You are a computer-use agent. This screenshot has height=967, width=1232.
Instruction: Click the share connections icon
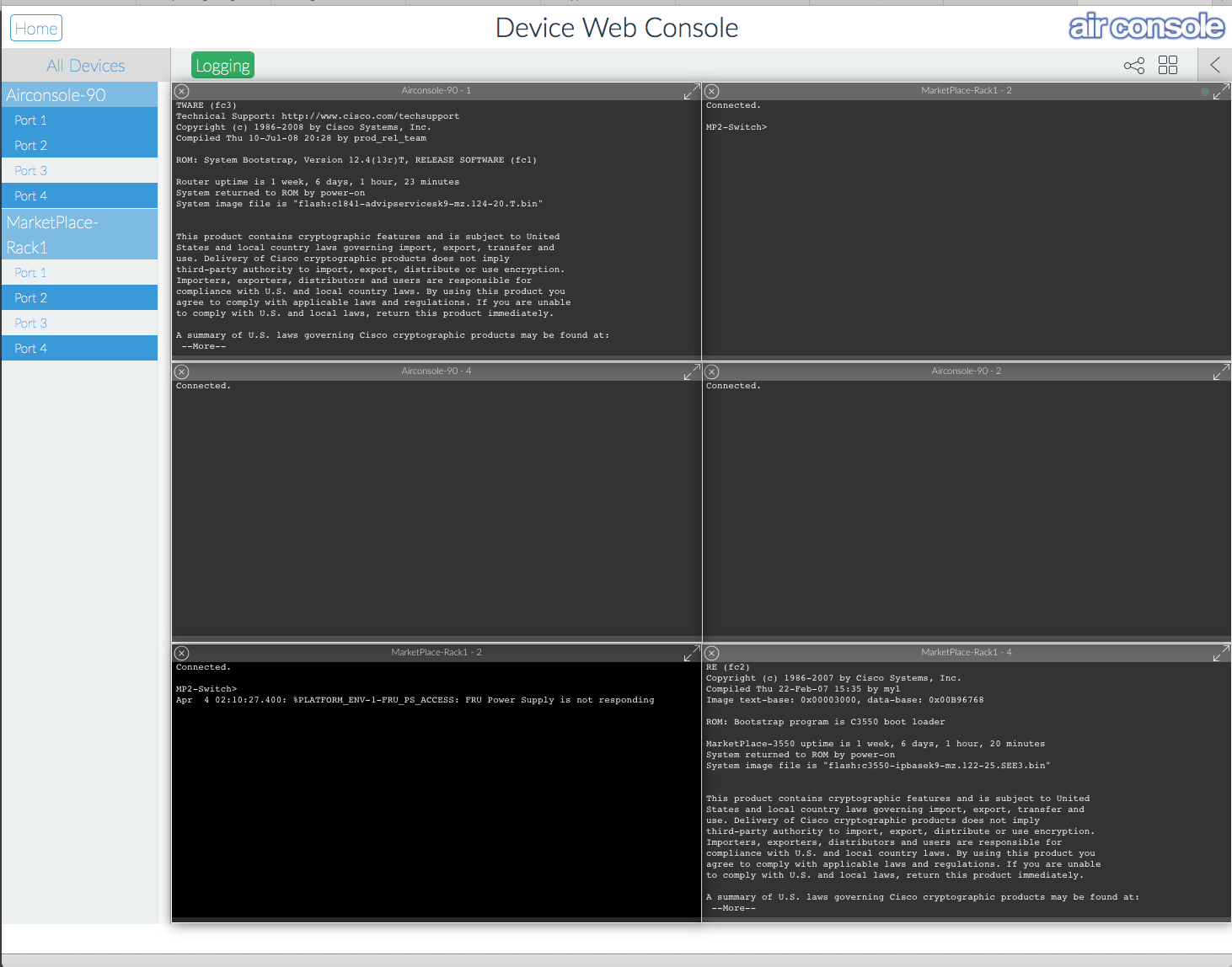click(x=1134, y=66)
